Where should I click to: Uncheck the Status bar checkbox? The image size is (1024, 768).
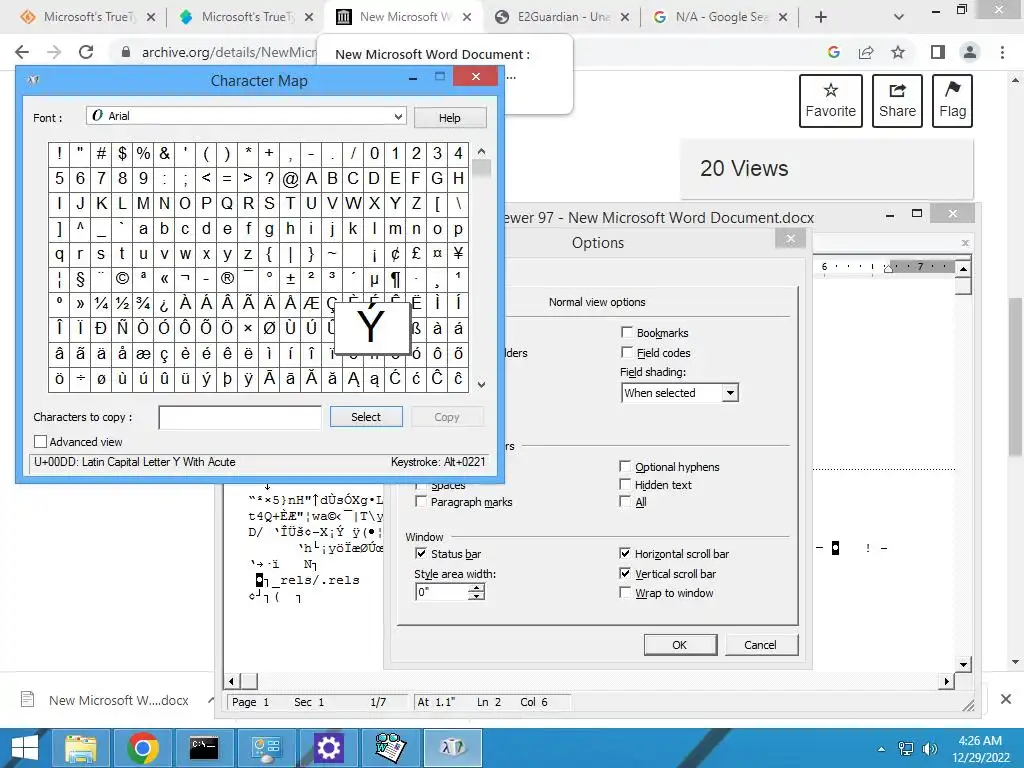[x=421, y=554]
